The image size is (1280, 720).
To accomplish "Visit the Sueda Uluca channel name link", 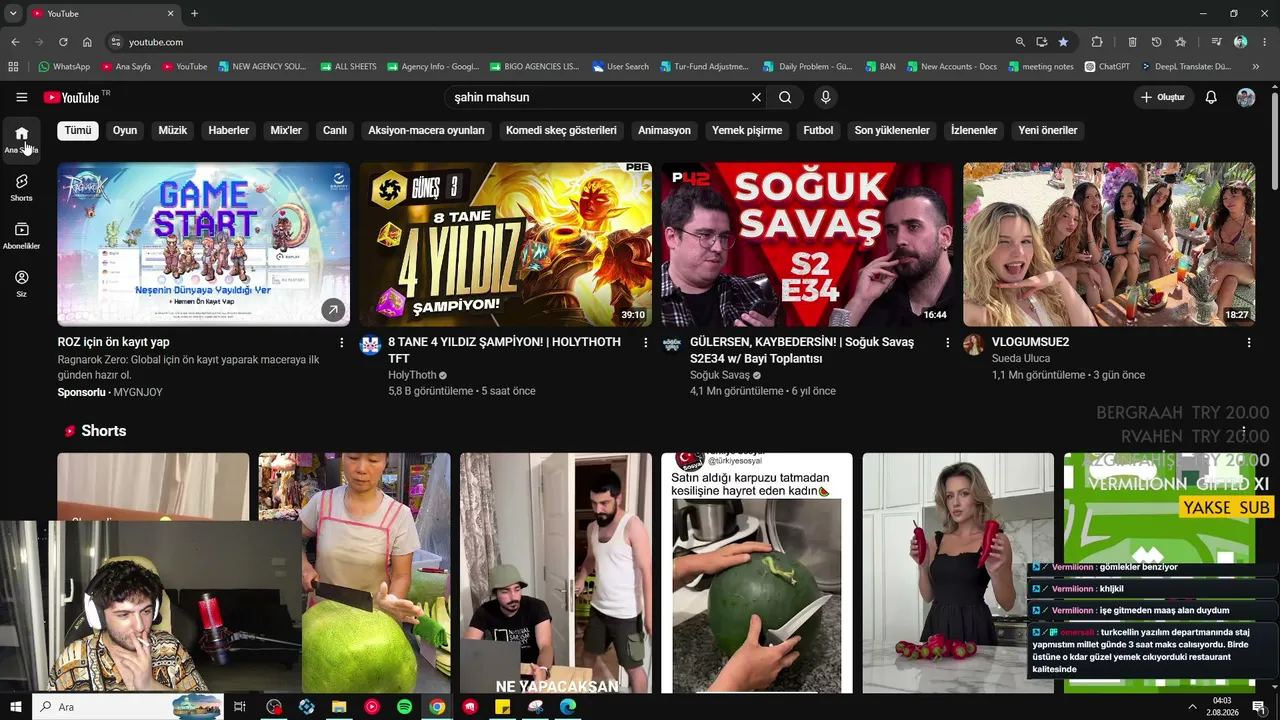I will [x=1021, y=358].
